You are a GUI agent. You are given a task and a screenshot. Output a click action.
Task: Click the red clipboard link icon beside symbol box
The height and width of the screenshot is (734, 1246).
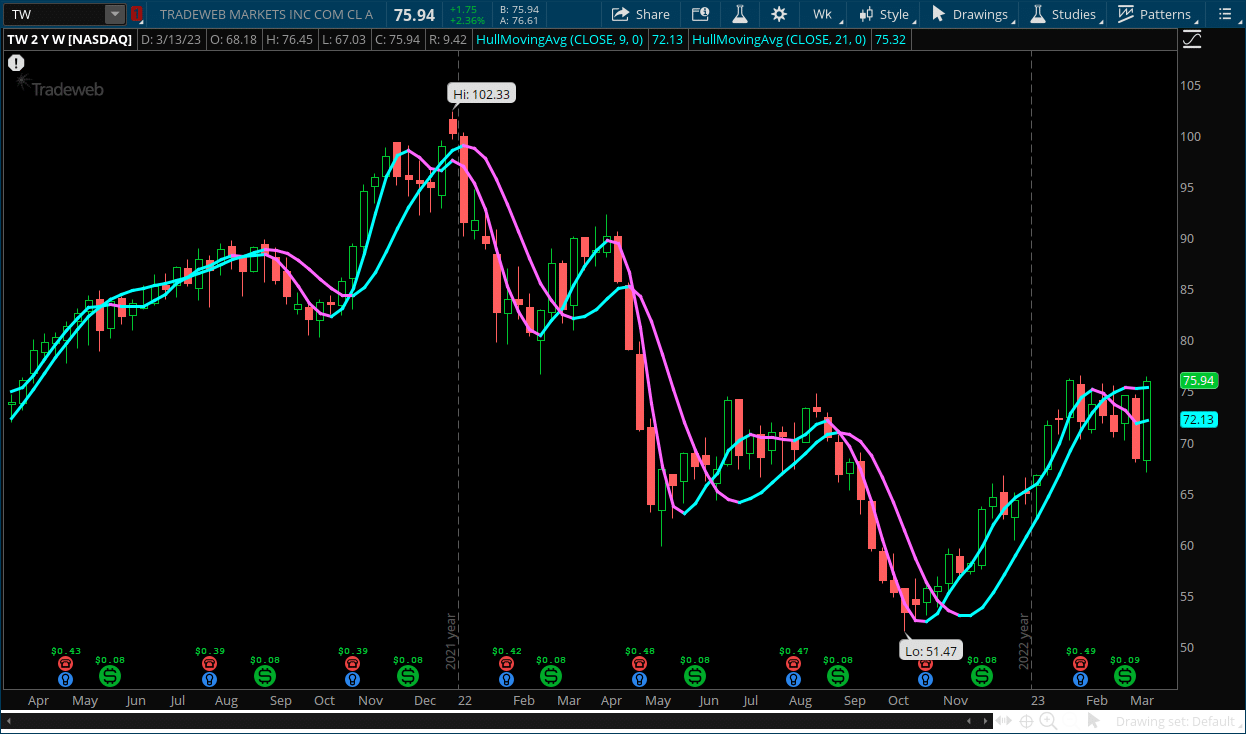tap(137, 14)
